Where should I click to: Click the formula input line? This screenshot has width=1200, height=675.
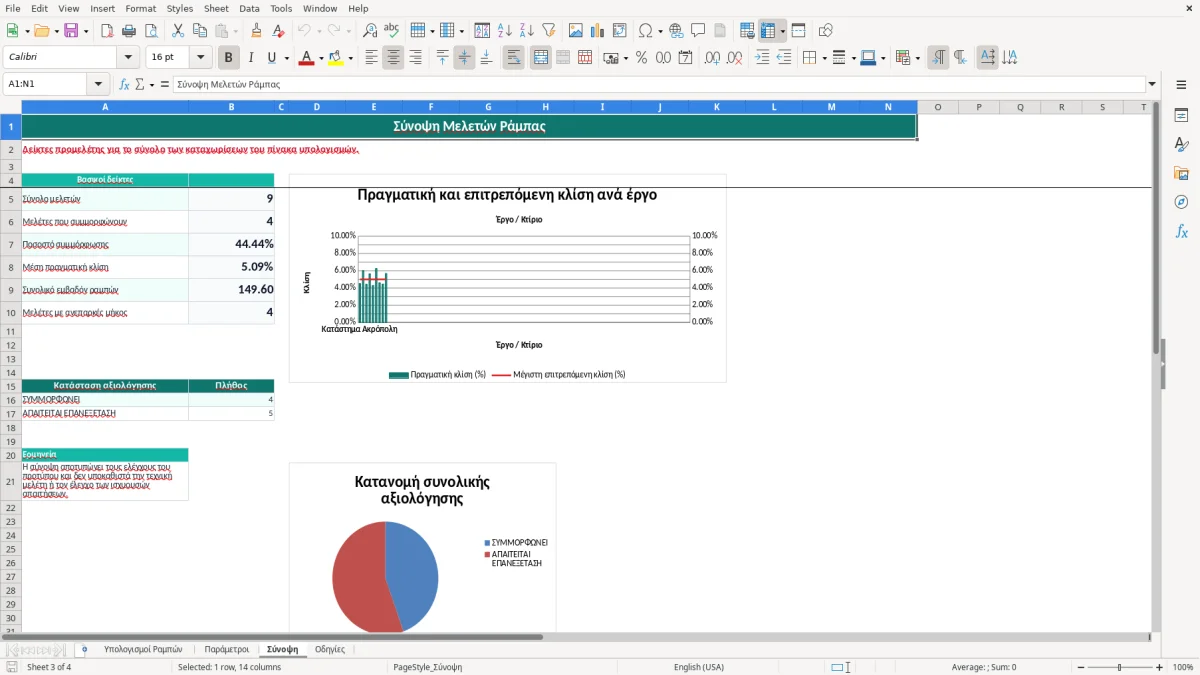[x=659, y=85]
